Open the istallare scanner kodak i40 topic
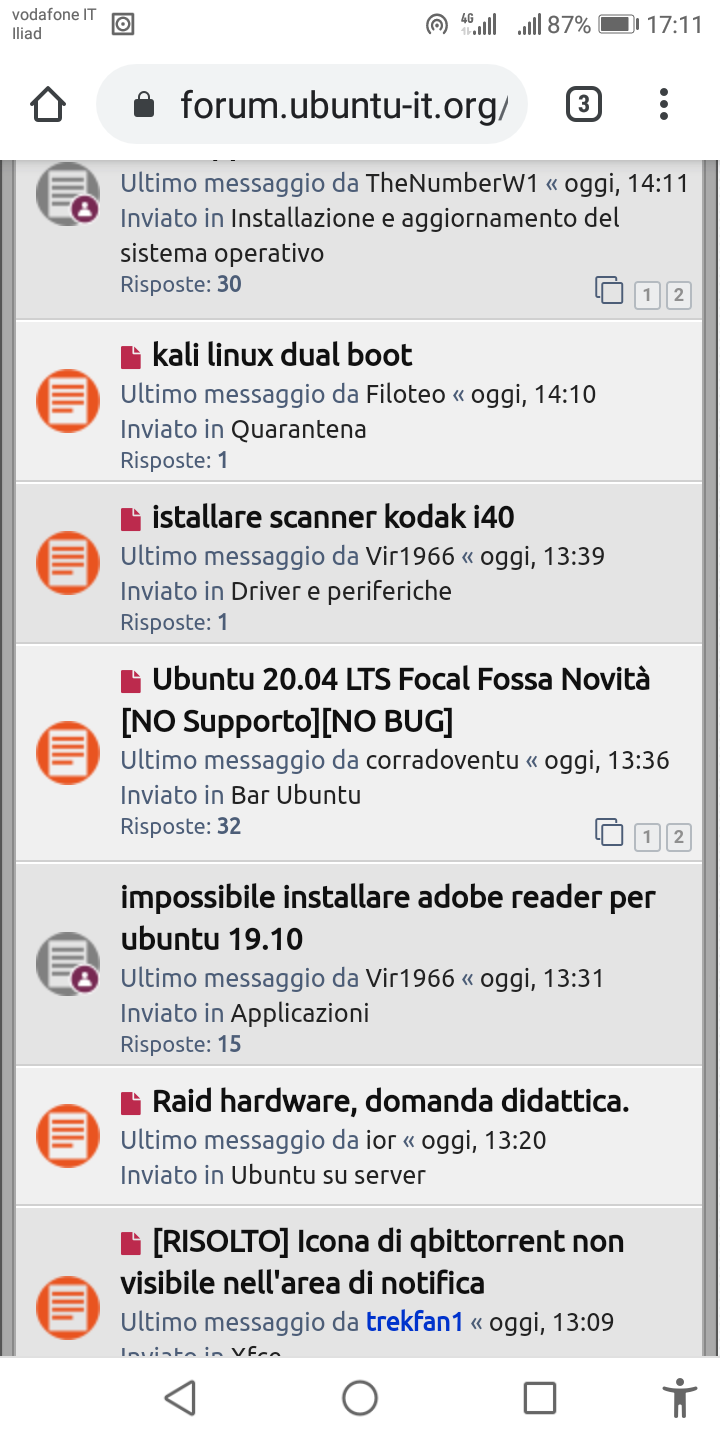Image resolution: width=720 pixels, height=1440 pixels. (333, 517)
